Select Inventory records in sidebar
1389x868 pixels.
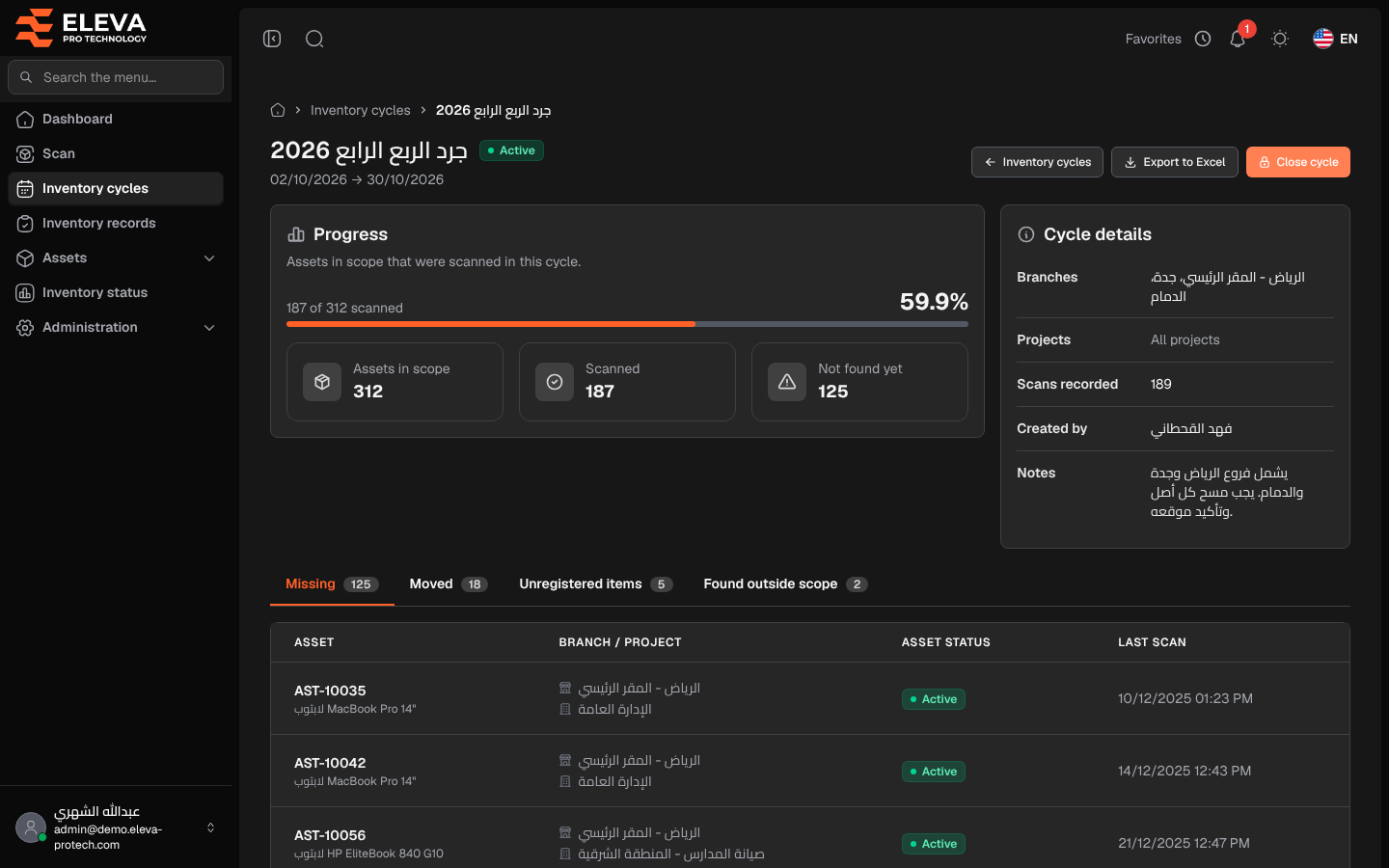pos(116,223)
